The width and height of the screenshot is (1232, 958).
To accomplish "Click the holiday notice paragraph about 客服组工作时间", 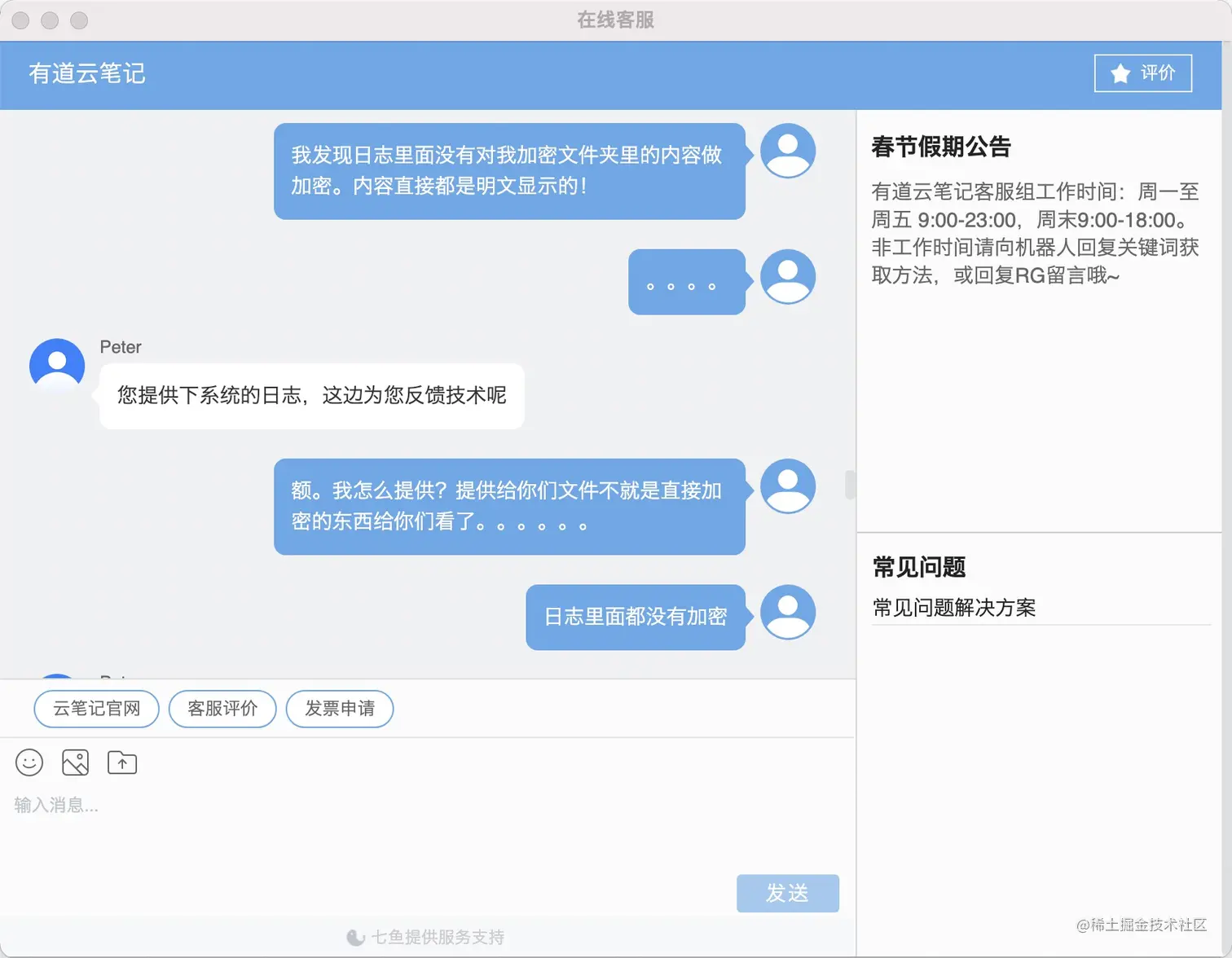I will (1036, 234).
